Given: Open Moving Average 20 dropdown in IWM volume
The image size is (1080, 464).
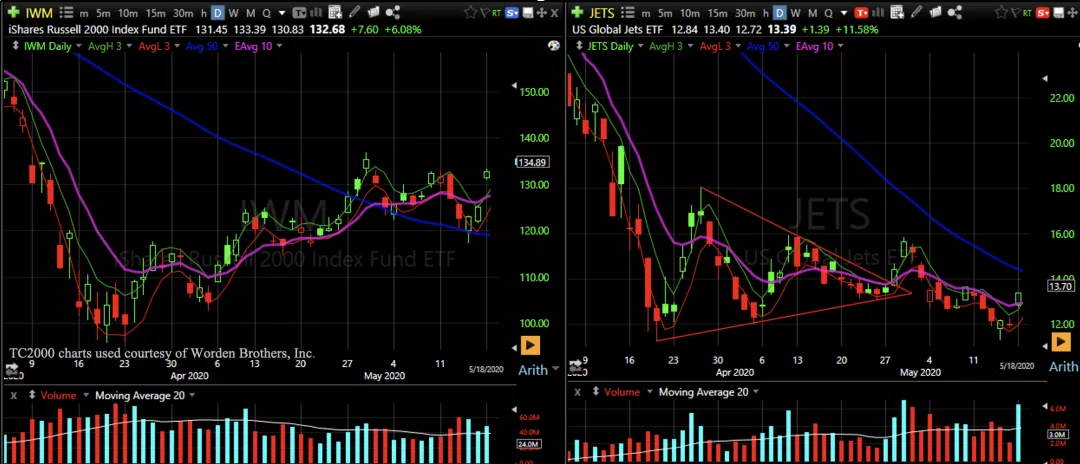Looking at the screenshot, I should point(193,393).
